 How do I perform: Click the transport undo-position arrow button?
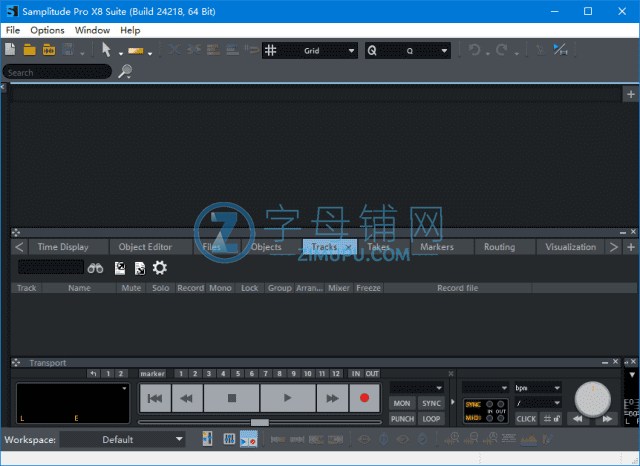click(x=93, y=373)
